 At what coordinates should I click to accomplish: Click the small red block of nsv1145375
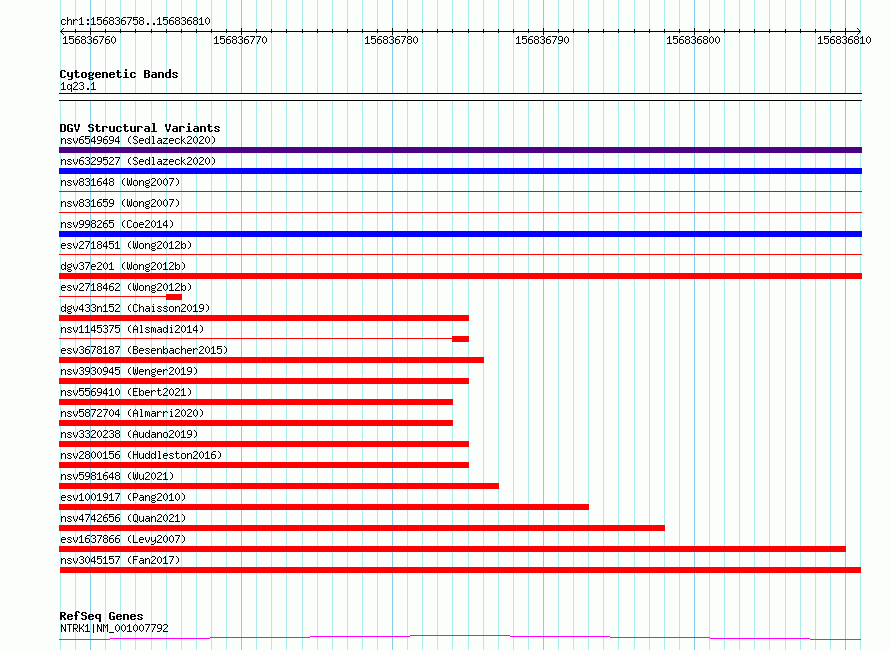[460, 339]
